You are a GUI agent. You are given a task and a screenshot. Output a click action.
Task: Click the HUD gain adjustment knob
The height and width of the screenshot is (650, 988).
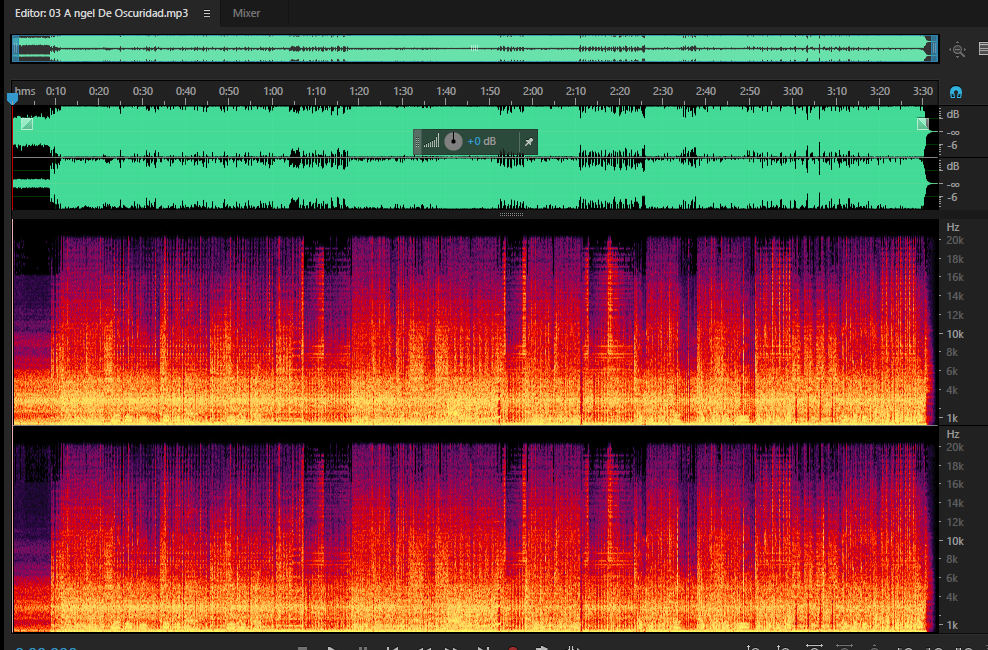click(x=453, y=141)
